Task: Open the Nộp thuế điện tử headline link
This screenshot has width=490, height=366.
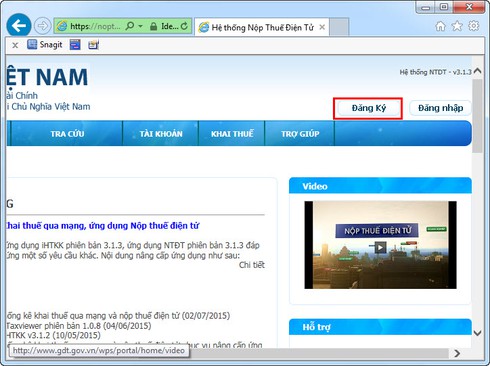Action: pyautogui.click(x=103, y=226)
